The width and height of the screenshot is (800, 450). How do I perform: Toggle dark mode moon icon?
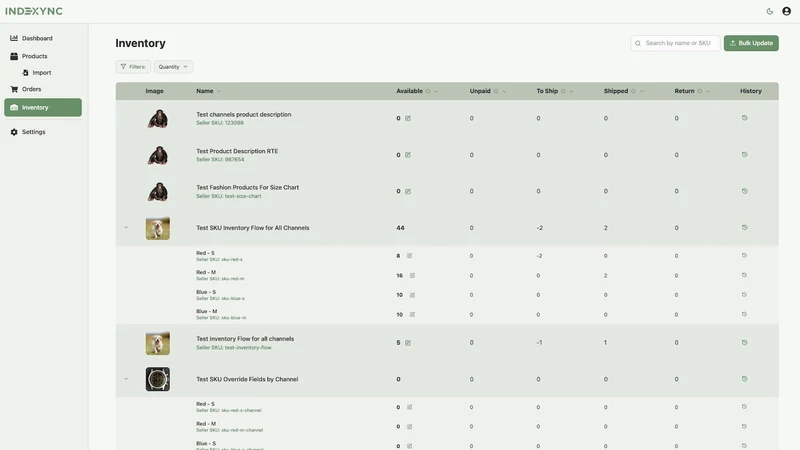pos(769,11)
